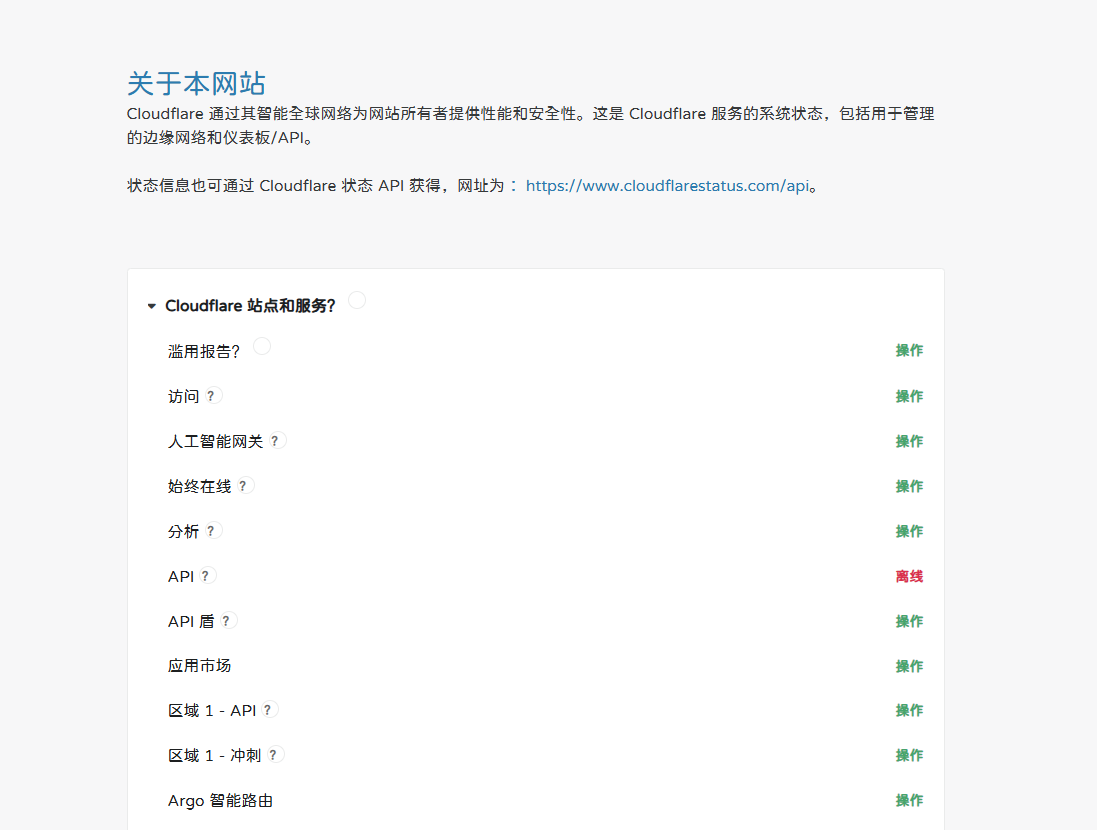Viewport: 1097px width, 830px height.
Task: Click the question mark beside 人工智能网关
Action: coord(275,441)
